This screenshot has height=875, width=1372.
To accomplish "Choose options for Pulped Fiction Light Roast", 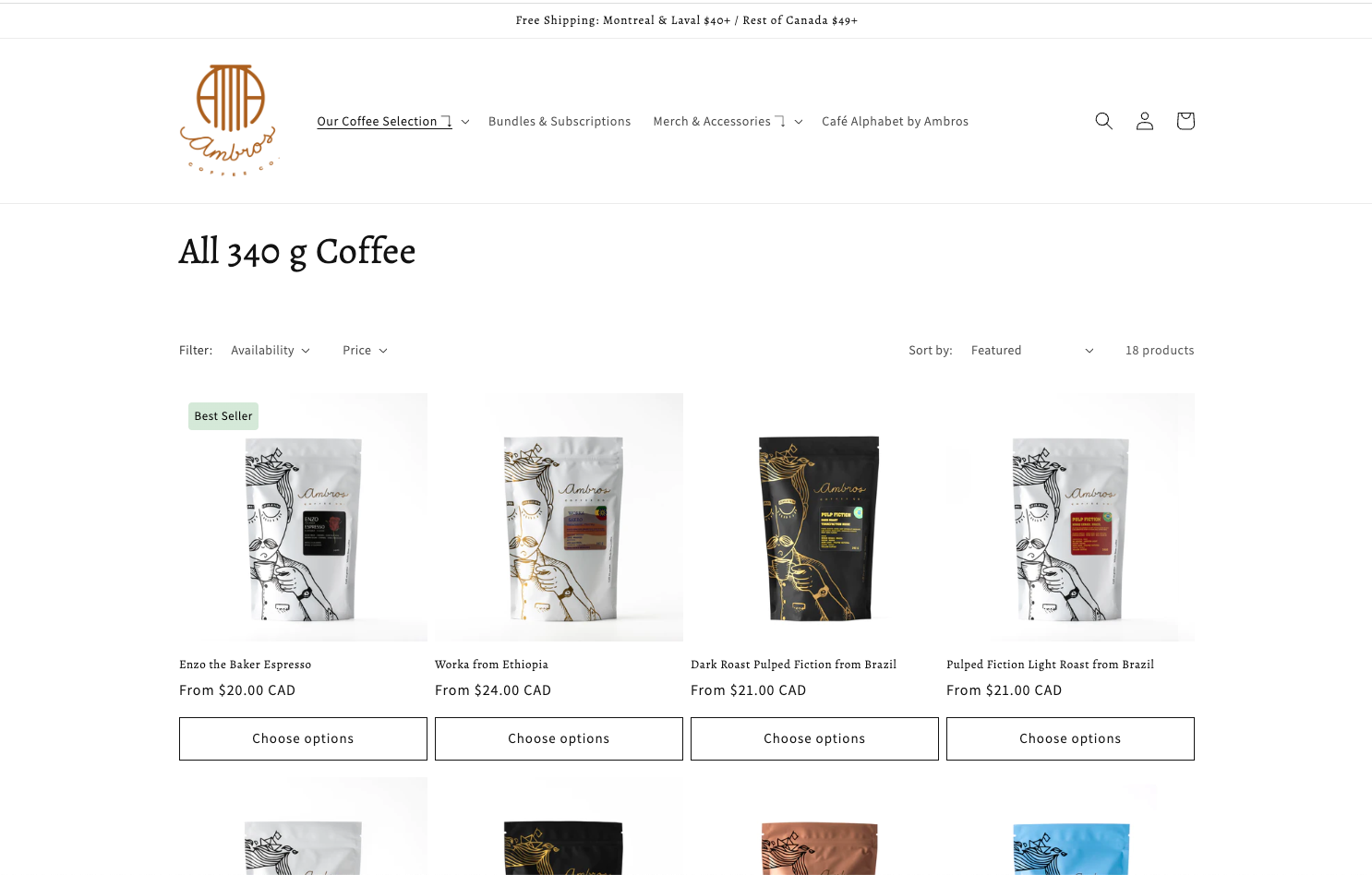I will (x=1070, y=738).
